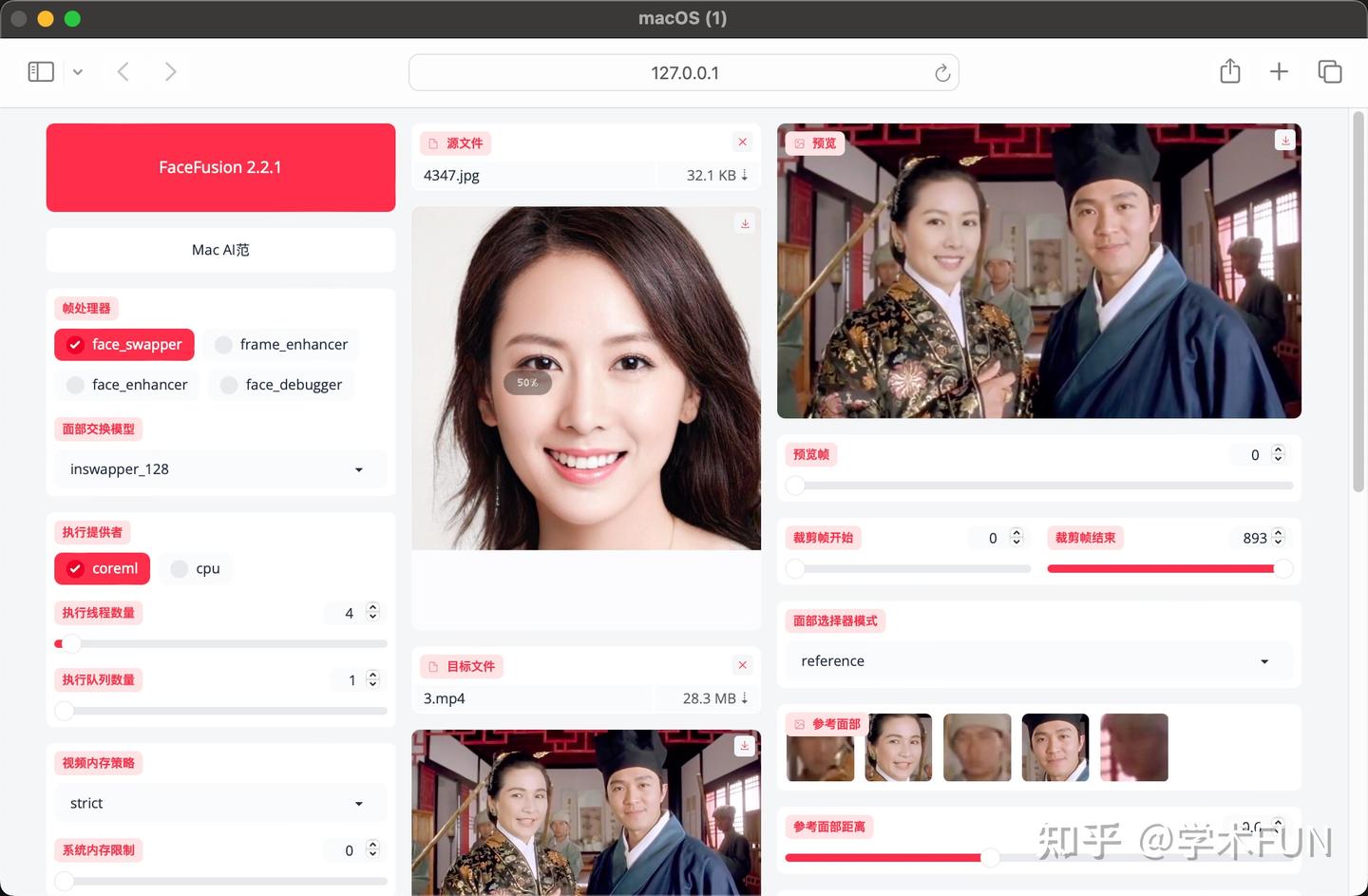Reload the page with the refresh icon

click(x=941, y=72)
